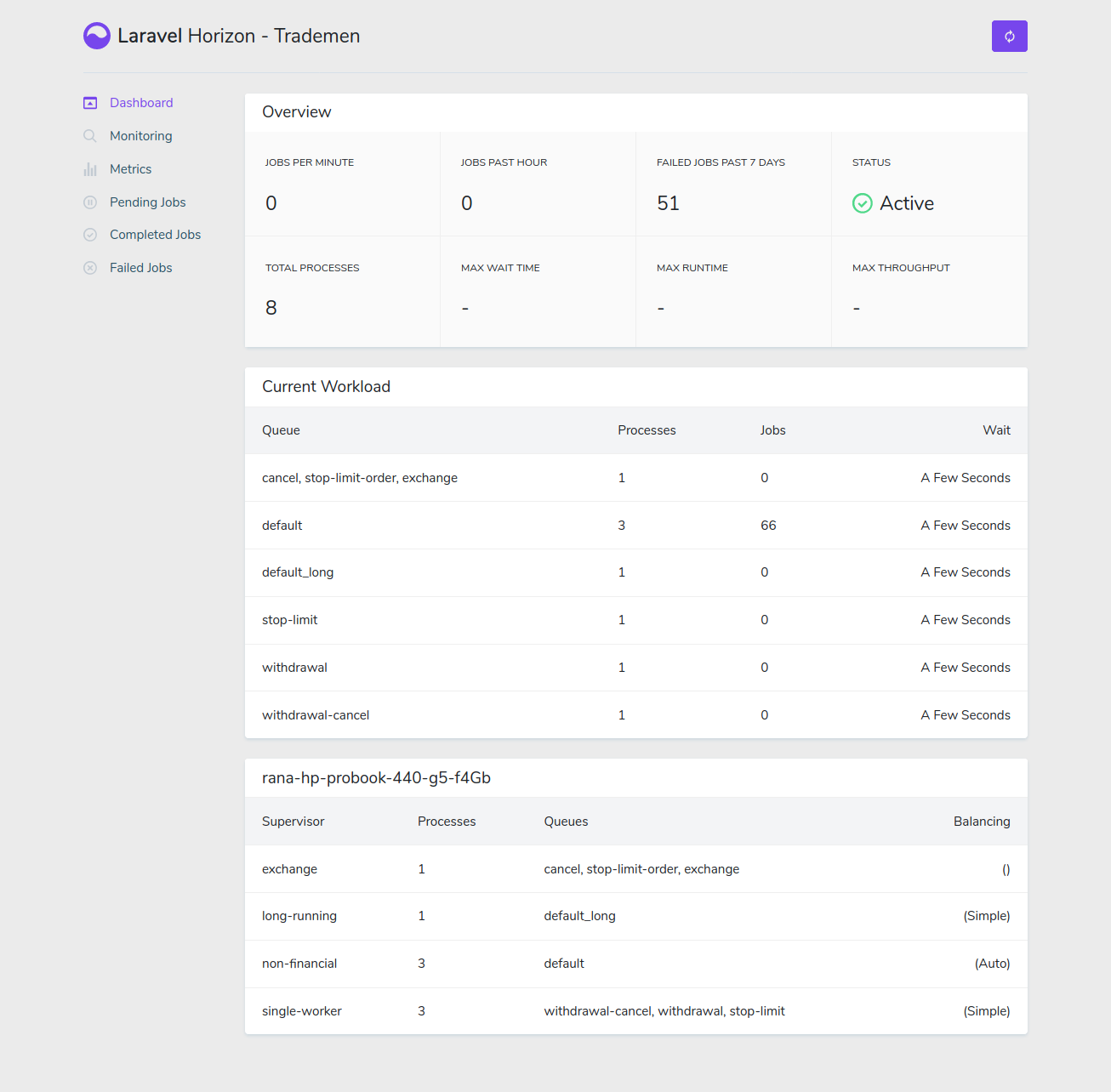Image resolution: width=1111 pixels, height=1092 pixels.
Task: Click the Max Runtime label
Action: (692, 268)
